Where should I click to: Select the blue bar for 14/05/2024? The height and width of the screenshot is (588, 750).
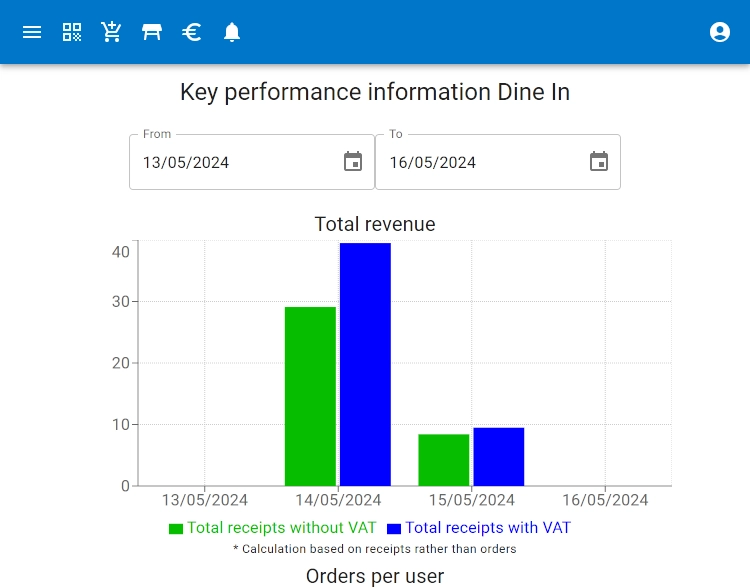(365, 365)
